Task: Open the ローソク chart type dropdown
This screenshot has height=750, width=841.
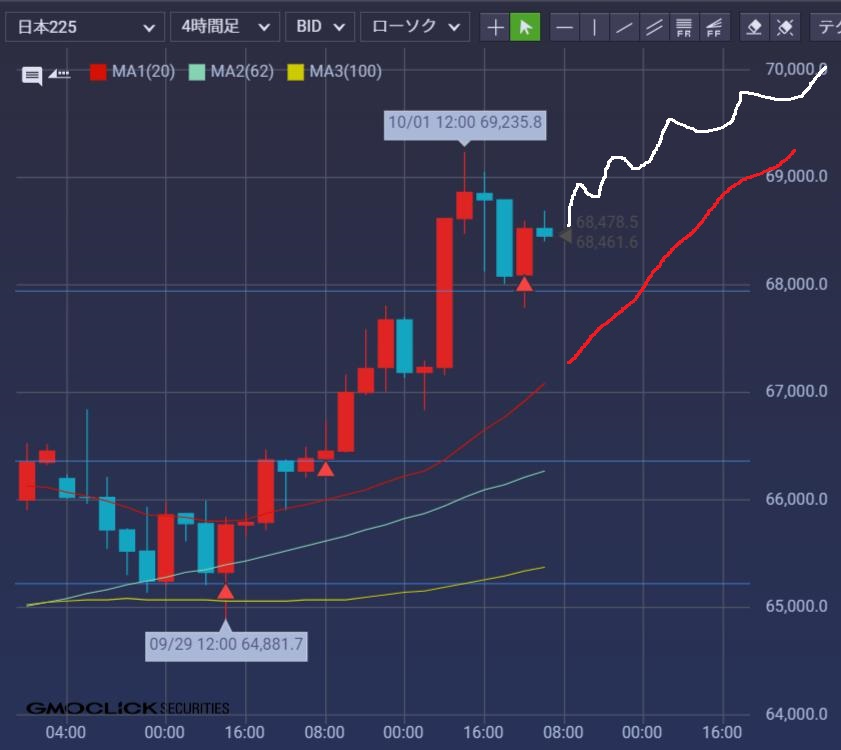Action: [415, 27]
